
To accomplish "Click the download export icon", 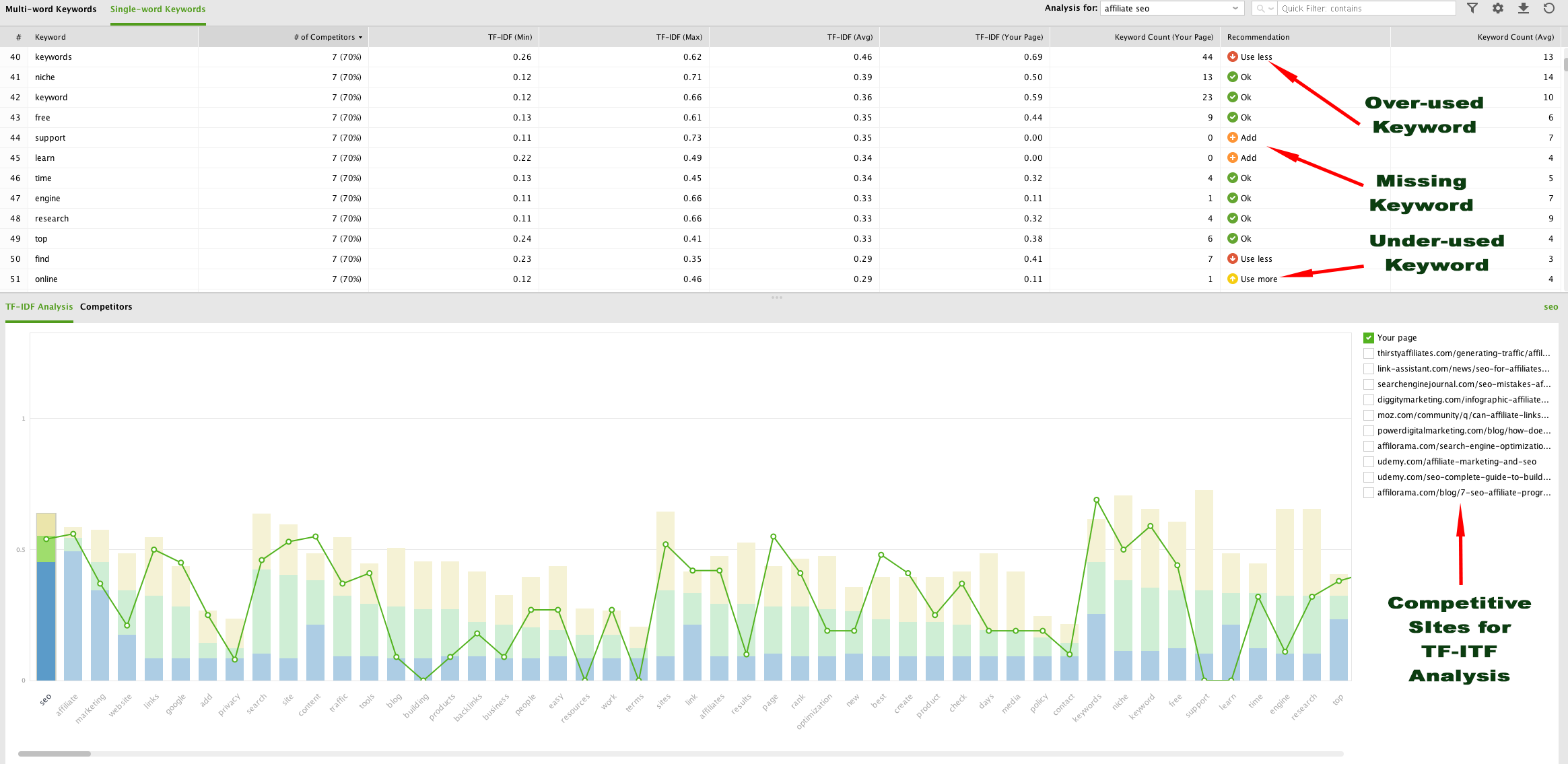I will pyautogui.click(x=1524, y=8).
